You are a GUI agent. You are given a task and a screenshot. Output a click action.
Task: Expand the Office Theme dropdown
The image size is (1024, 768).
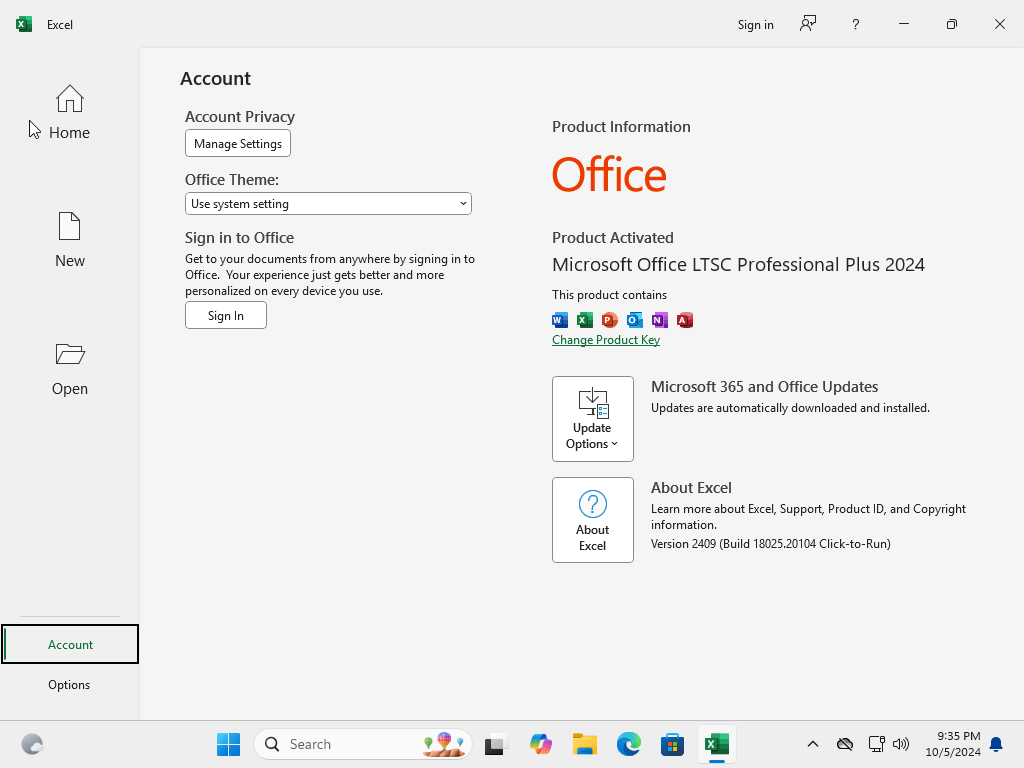(328, 204)
